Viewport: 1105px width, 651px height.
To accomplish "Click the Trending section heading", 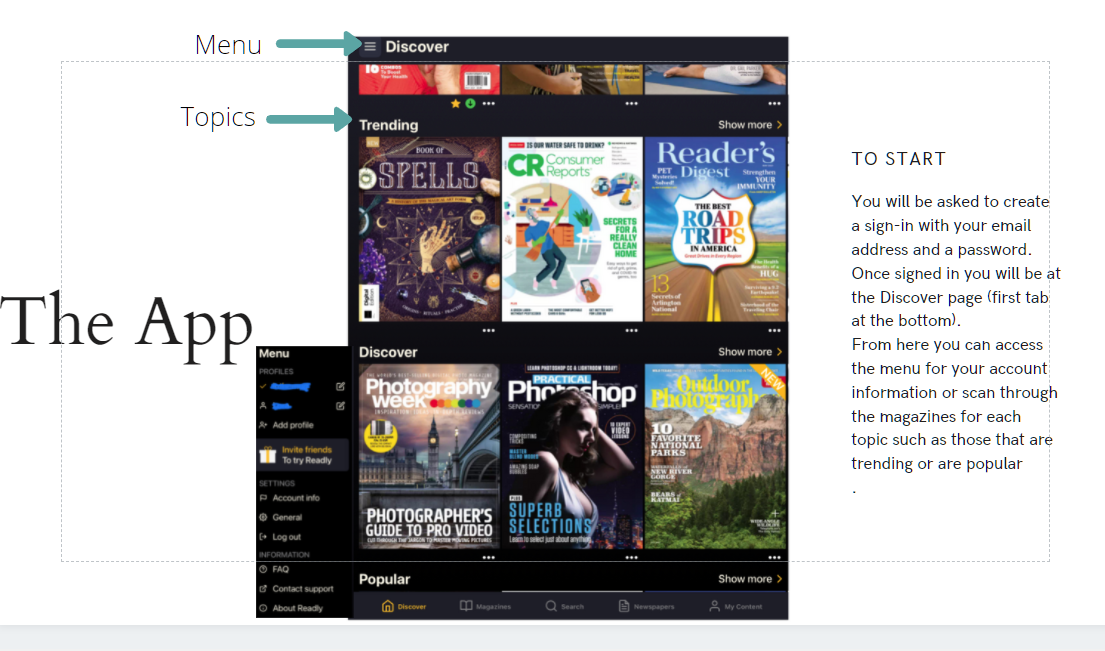I will [388, 125].
